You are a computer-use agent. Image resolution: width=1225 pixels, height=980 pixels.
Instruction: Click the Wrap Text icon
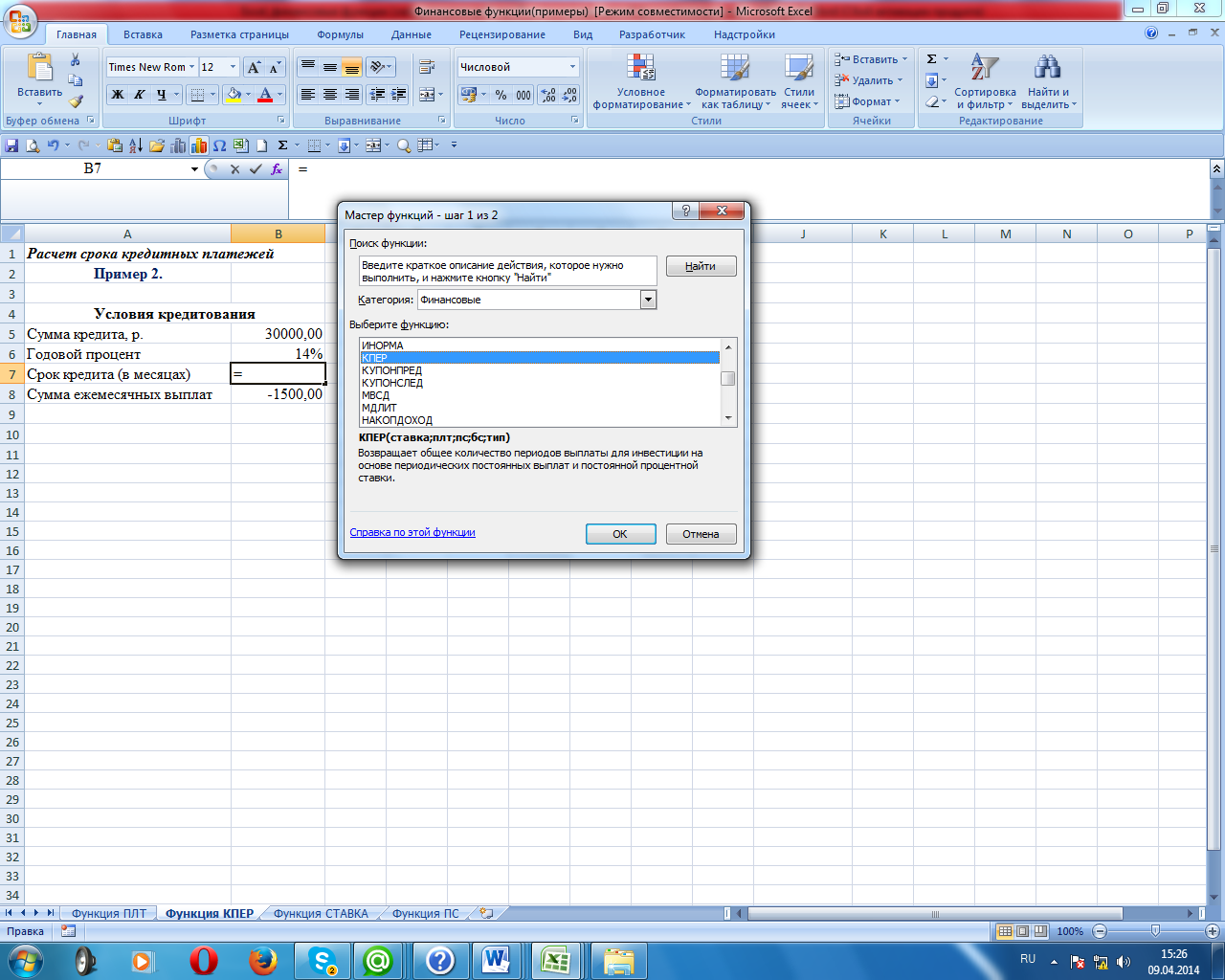coord(427,67)
